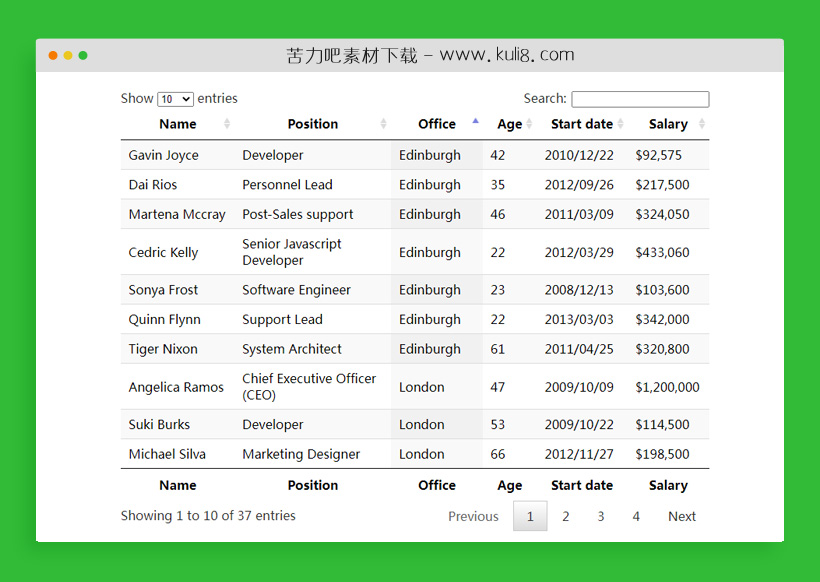Image resolution: width=820 pixels, height=582 pixels.
Task: Click inside the Search input field
Action: (639, 99)
